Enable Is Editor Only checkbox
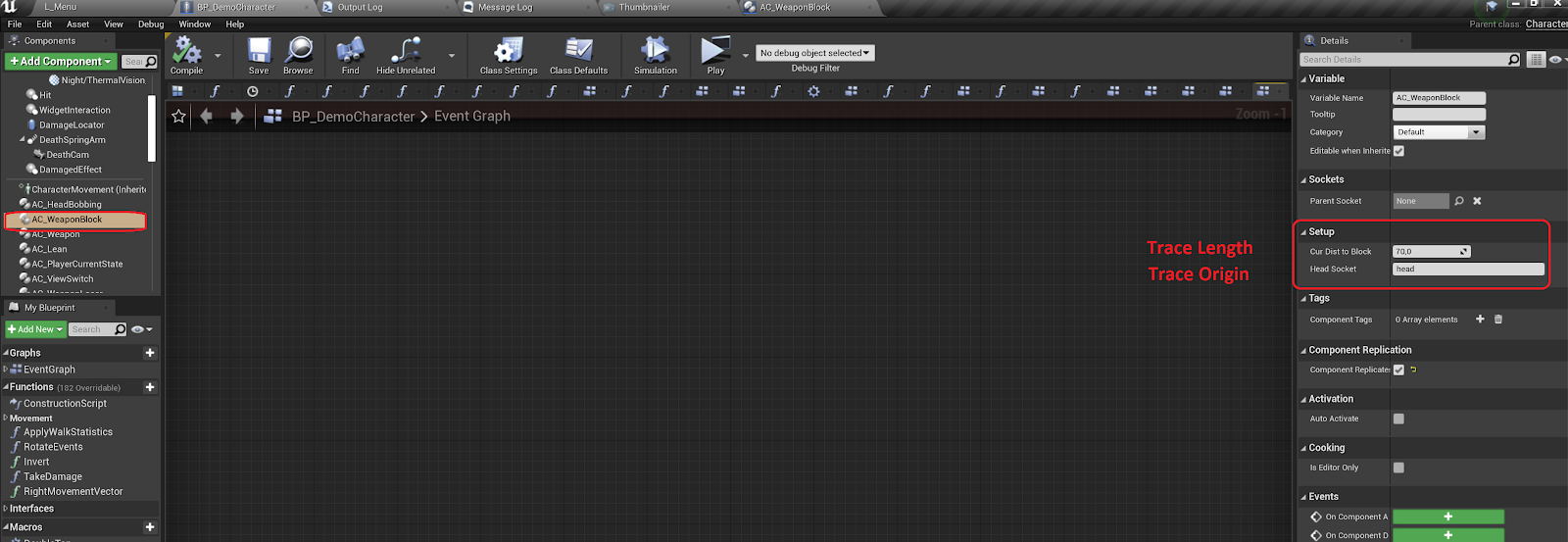This screenshot has height=542, width=1568. pos(1398,468)
